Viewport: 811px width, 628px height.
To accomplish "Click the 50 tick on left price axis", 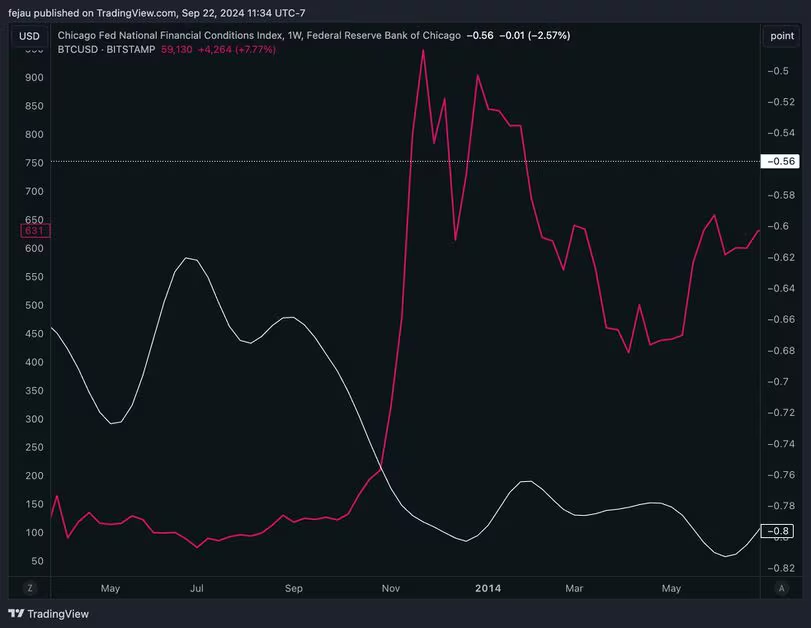I will tap(37, 561).
